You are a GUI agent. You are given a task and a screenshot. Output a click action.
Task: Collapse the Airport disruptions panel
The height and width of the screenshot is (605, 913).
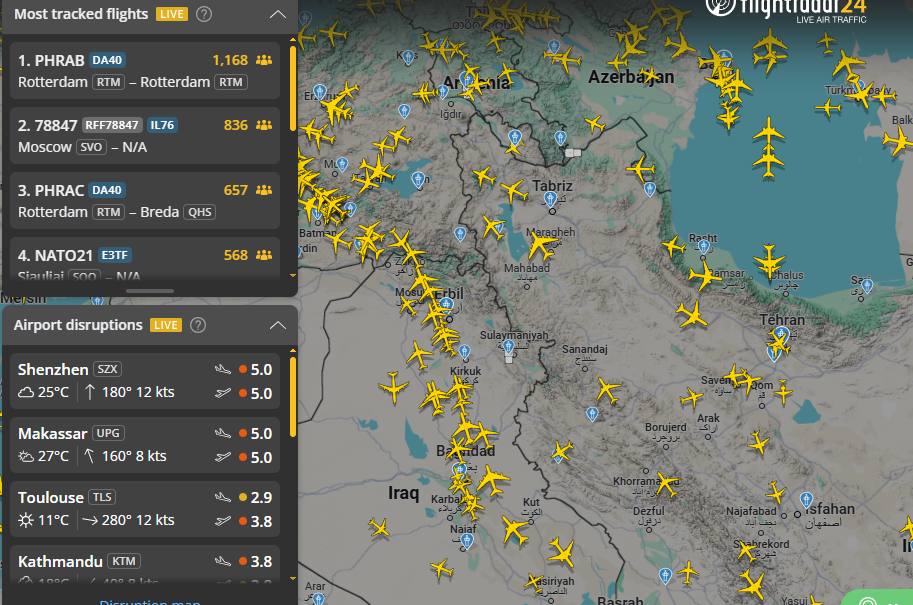coord(278,325)
